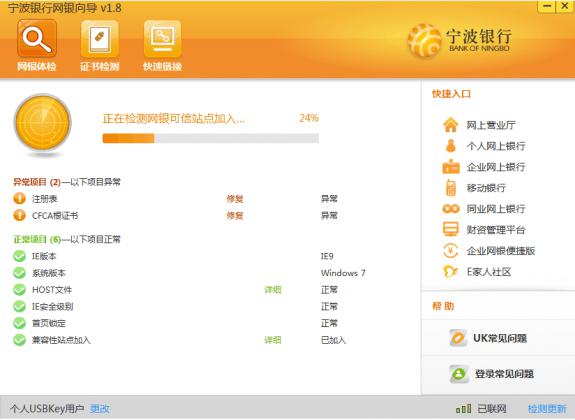575x420 pixels.
Task: Click the 已加入 status value
Action: [333, 340]
